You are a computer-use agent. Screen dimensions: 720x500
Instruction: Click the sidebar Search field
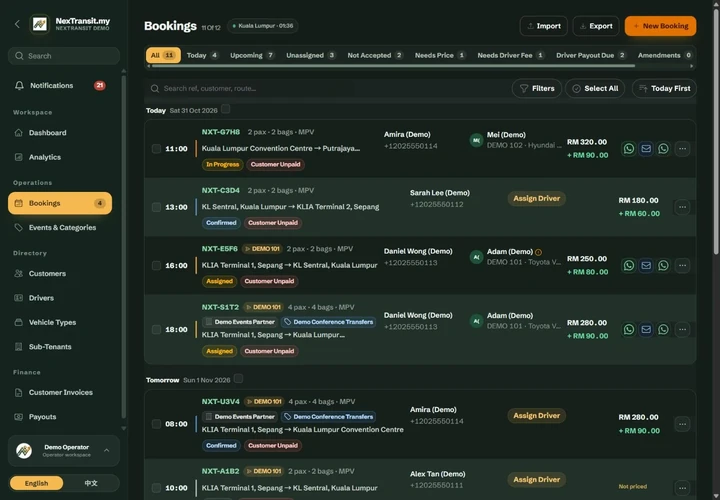(64, 56)
